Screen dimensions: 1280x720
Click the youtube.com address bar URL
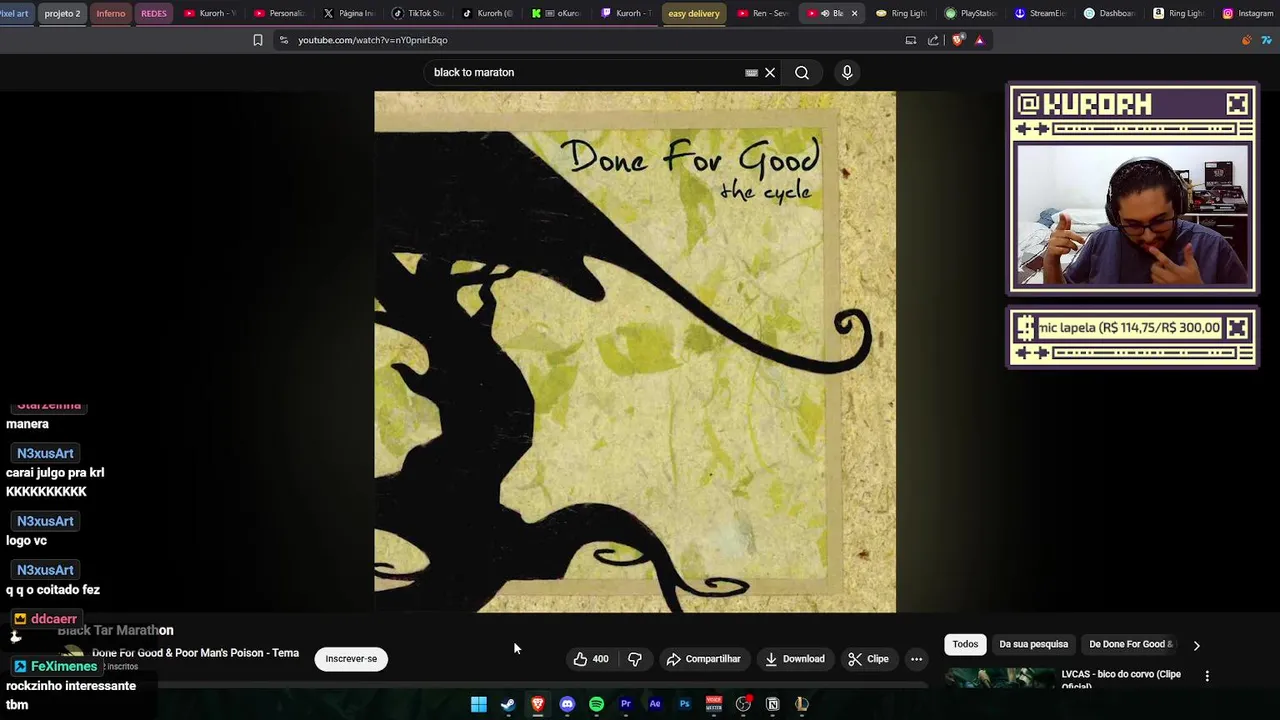(x=373, y=40)
